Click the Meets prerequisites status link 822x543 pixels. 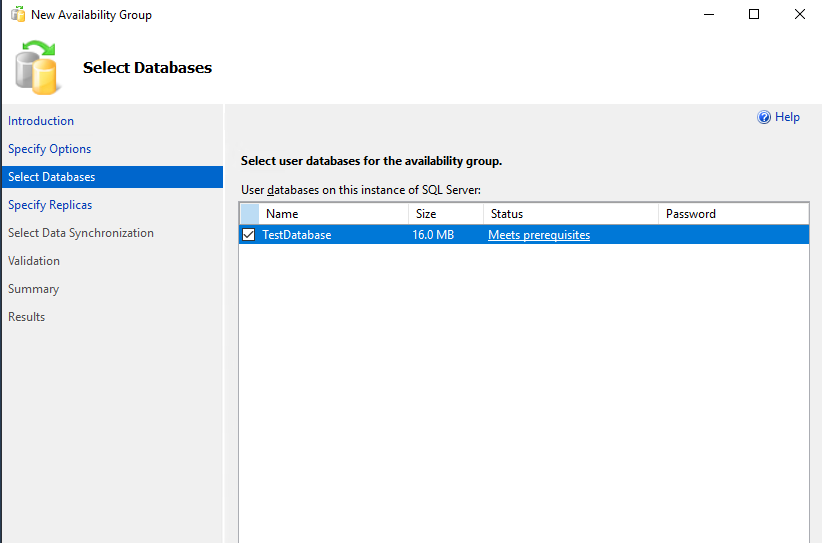[x=539, y=235]
